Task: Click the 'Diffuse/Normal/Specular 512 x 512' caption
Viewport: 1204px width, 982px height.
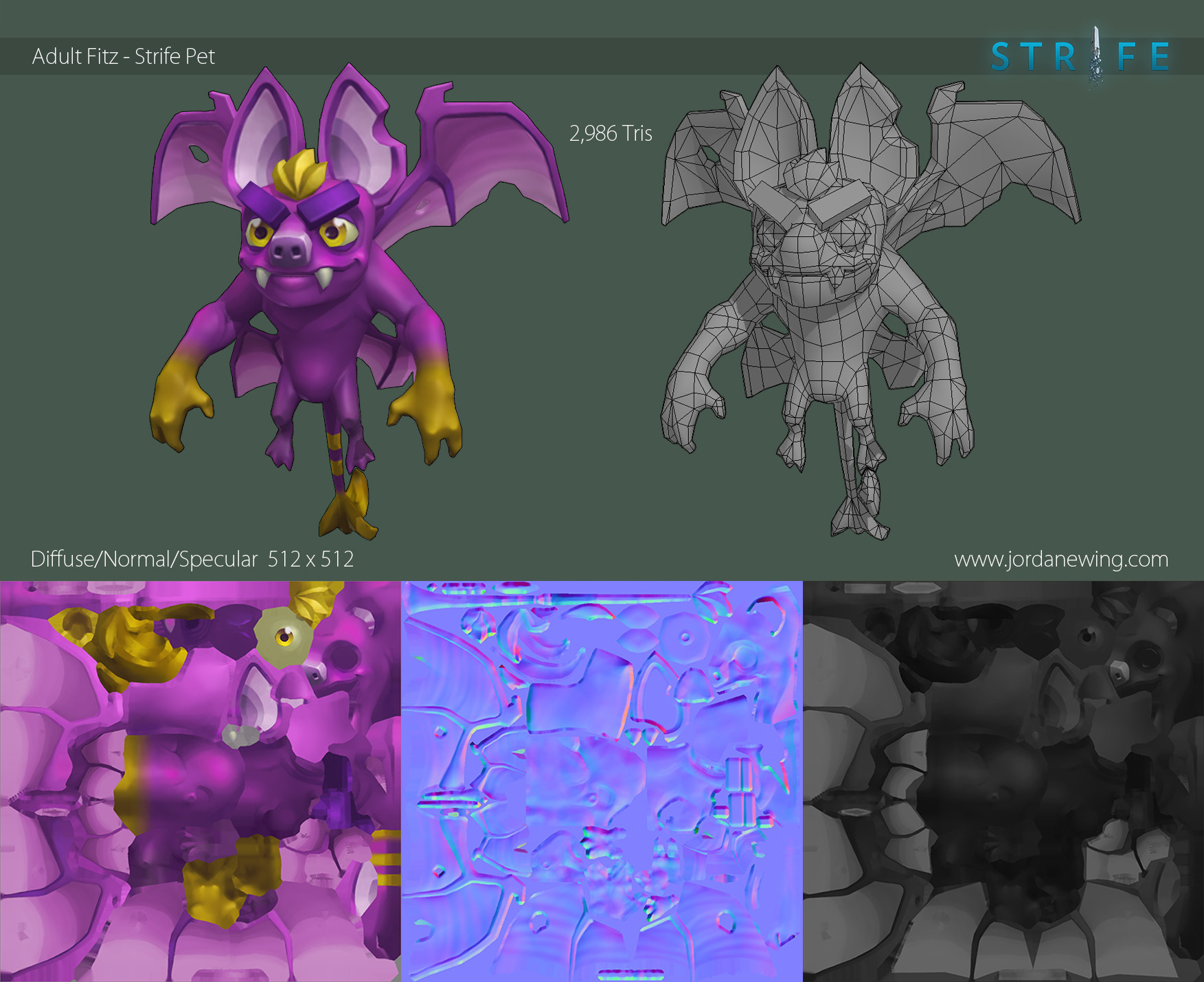Action: (192, 559)
